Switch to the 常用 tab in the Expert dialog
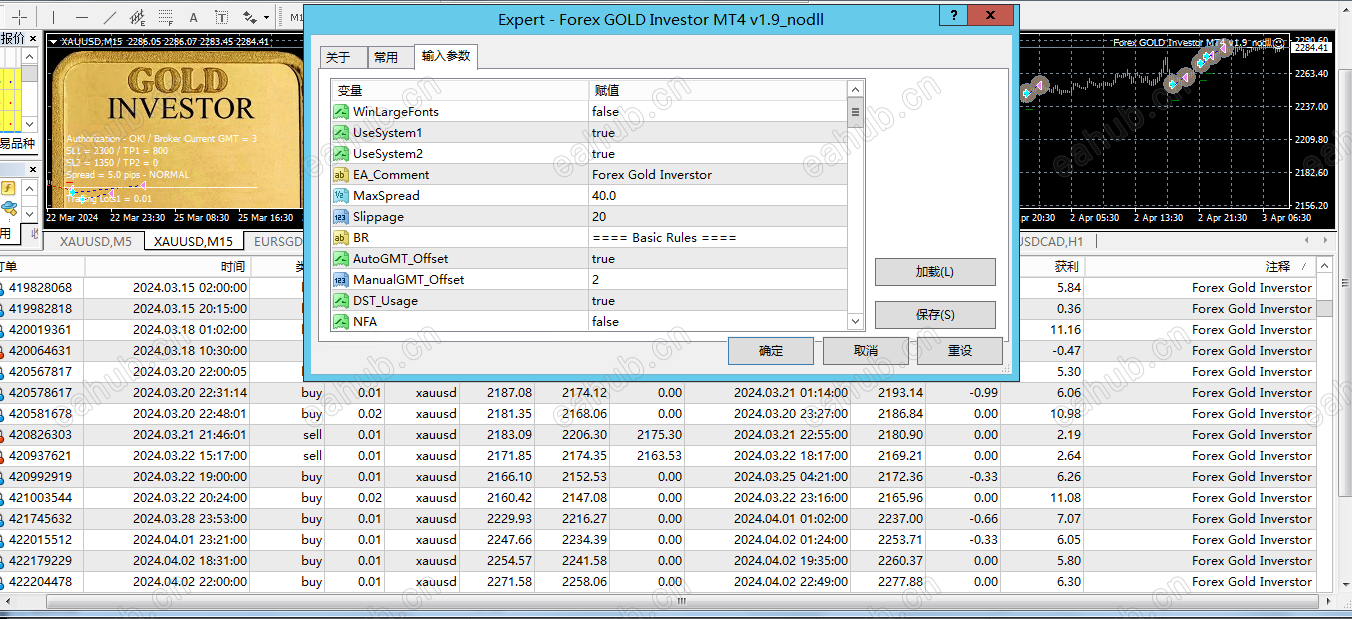Image resolution: width=1352 pixels, height=619 pixels. click(x=390, y=57)
